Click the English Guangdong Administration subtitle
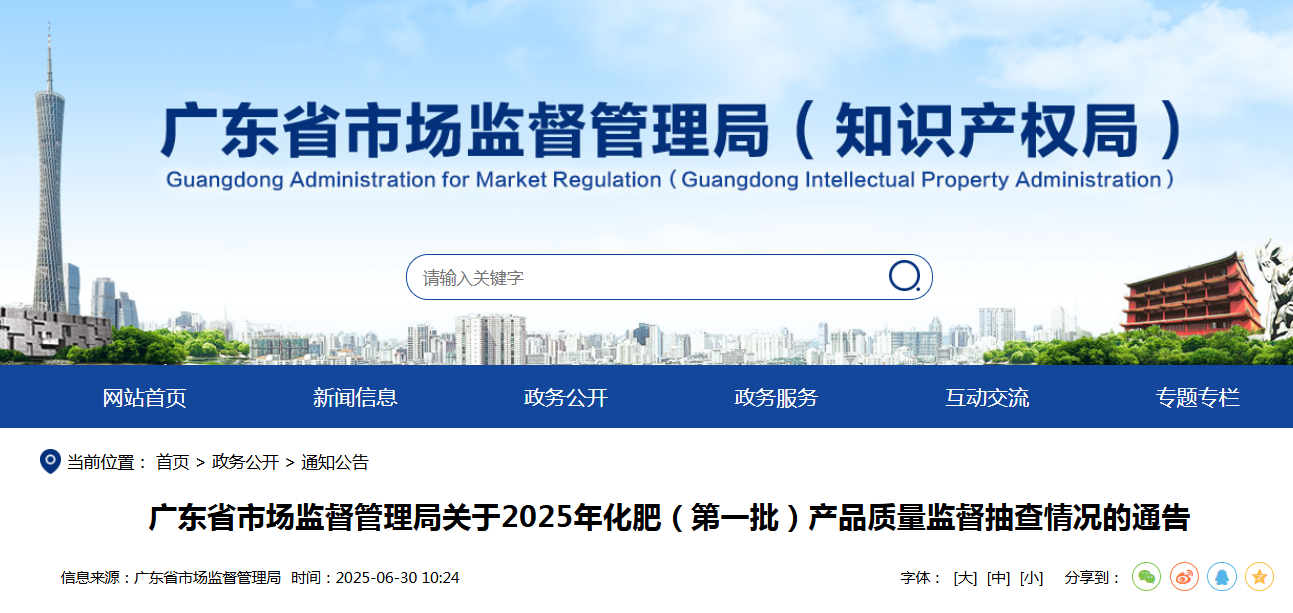1293x613 pixels. click(x=670, y=180)
